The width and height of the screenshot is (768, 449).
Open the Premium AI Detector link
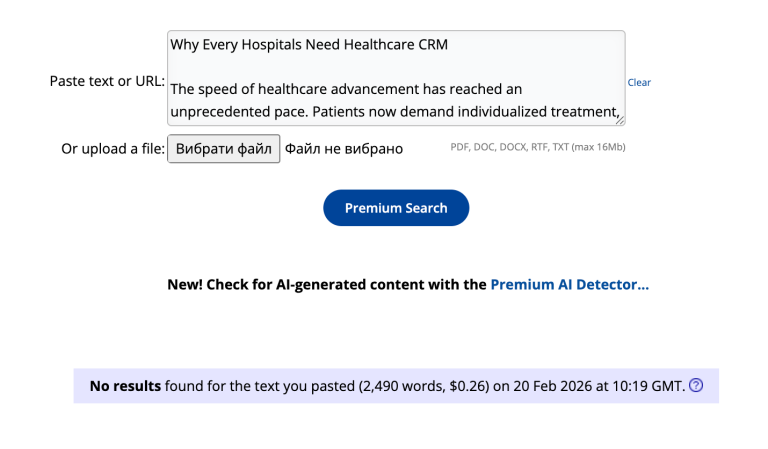point(569,284)
